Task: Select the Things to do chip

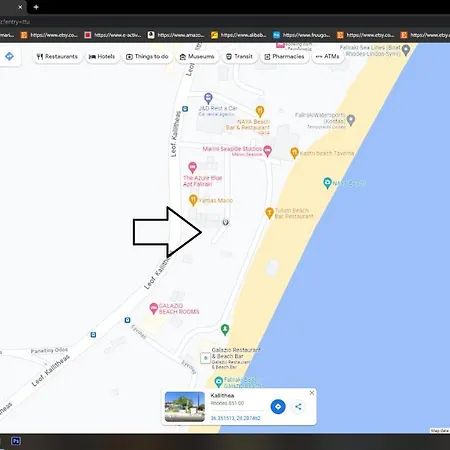Action: 147,57
